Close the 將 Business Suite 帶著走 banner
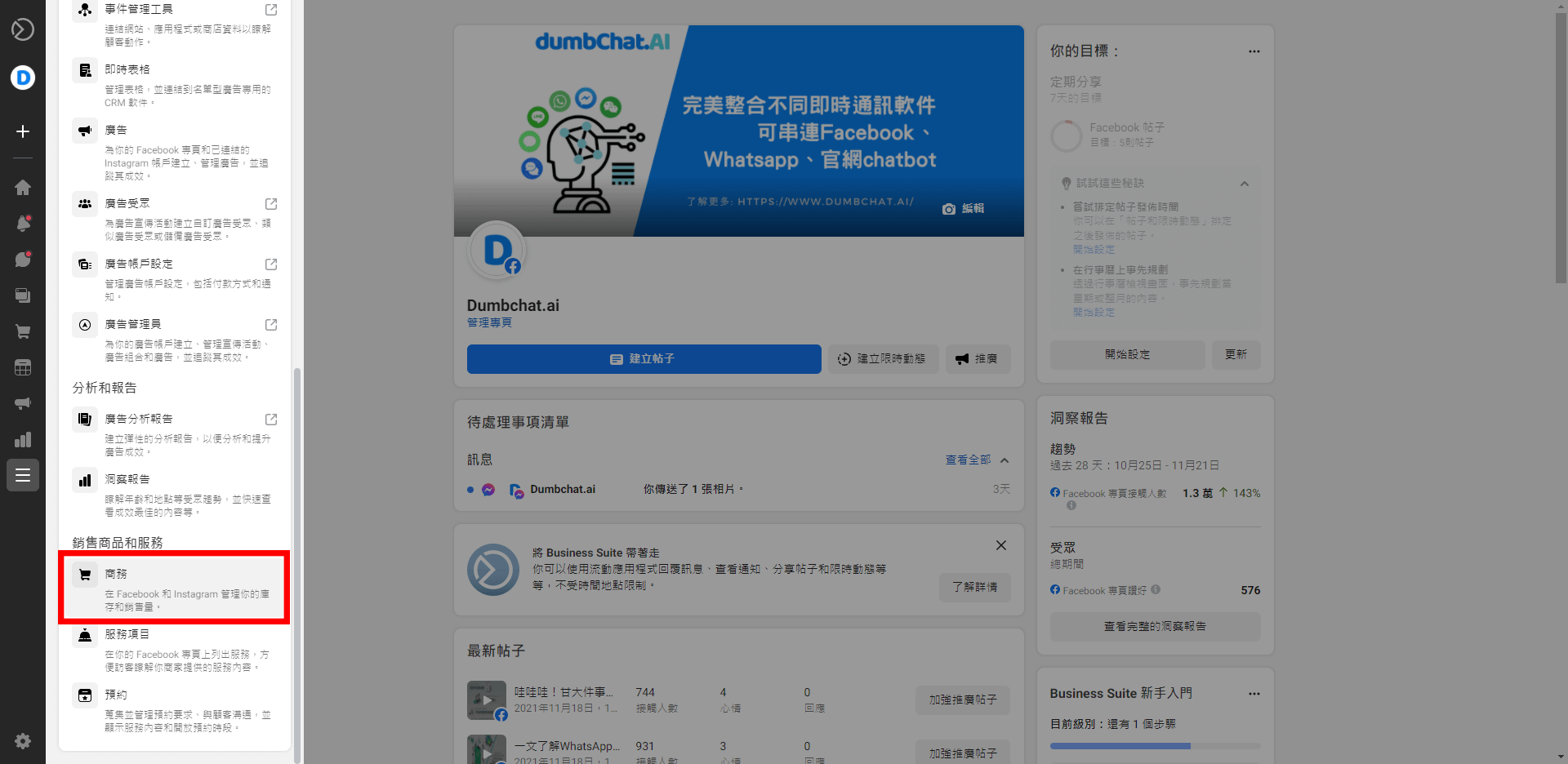The height and width of the screenshot is (764, 1568). pyautogui.click(x=1000, y=545)
